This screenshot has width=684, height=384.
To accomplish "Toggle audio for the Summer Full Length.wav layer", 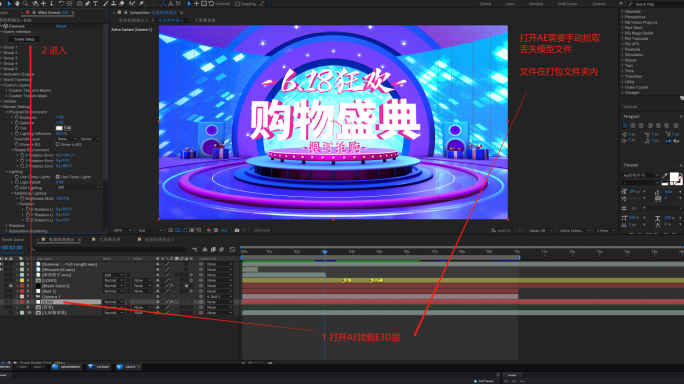I will click(x=2, y=264).
